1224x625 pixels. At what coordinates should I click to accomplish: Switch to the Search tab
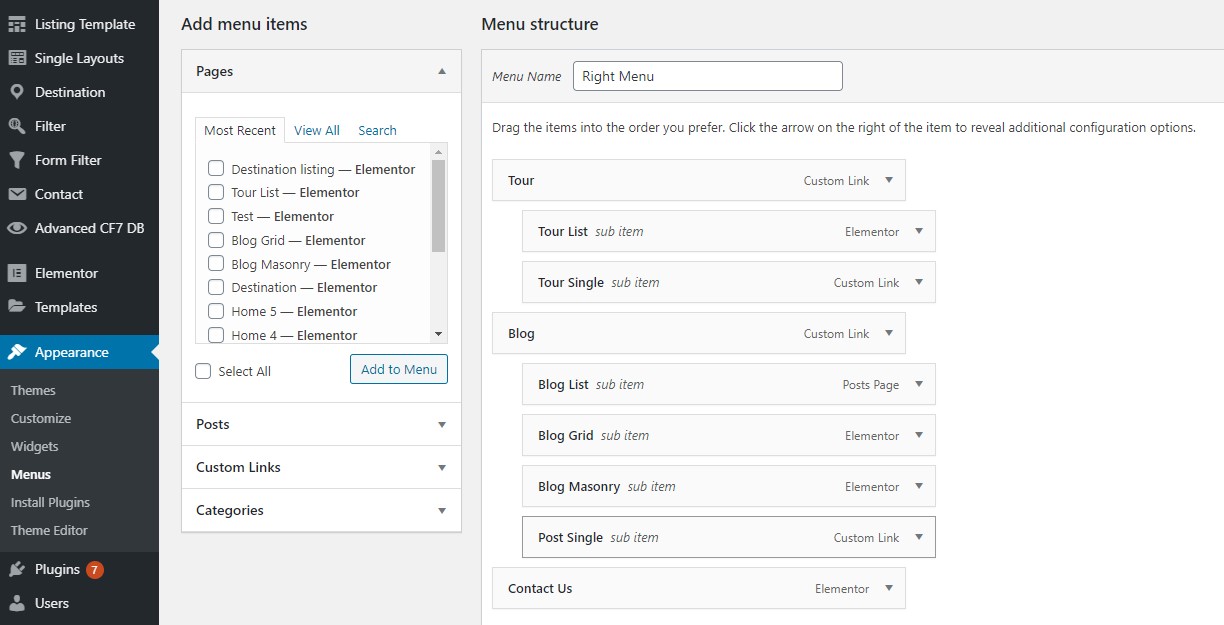pyautogui.click(x=377, y=130)
